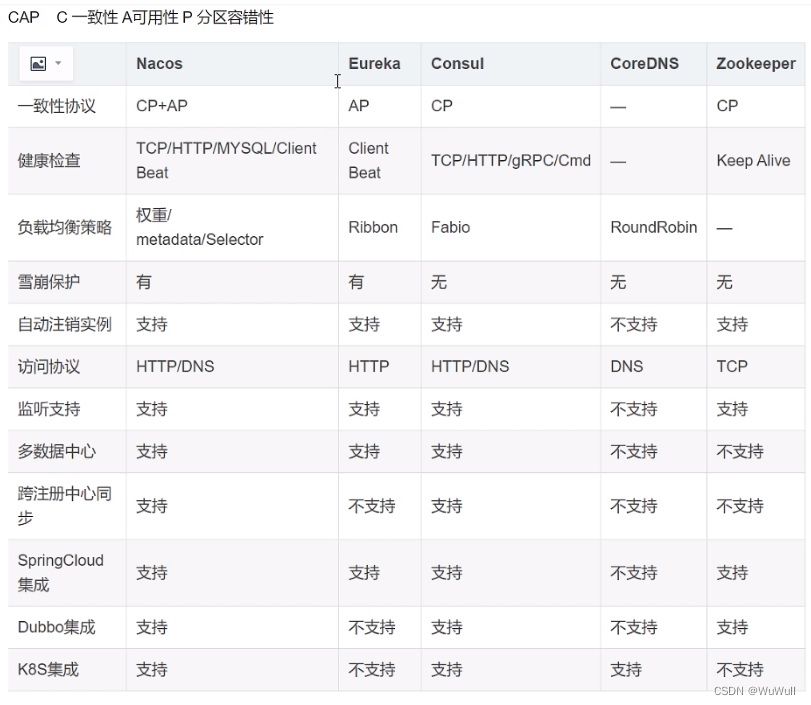The image size is (811, 705).
Task: Select the Consul column header
Action: (x=457, y=63)
